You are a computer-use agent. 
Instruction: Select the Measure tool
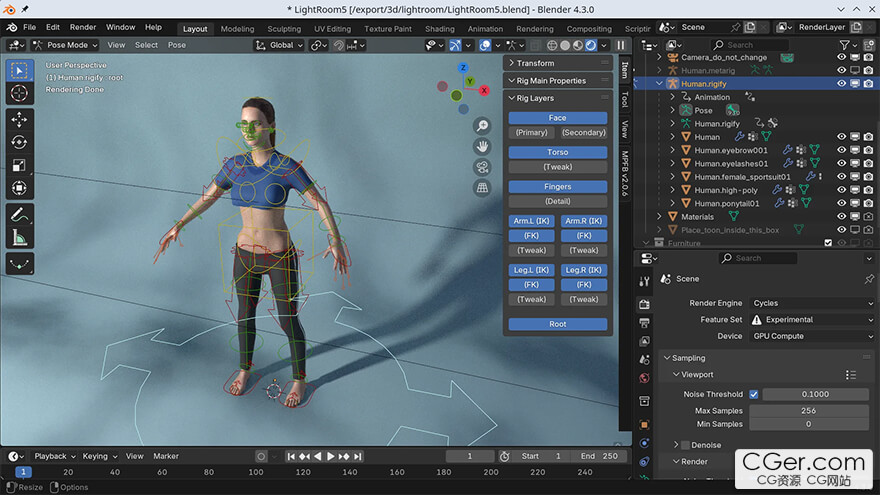(20, 237)
